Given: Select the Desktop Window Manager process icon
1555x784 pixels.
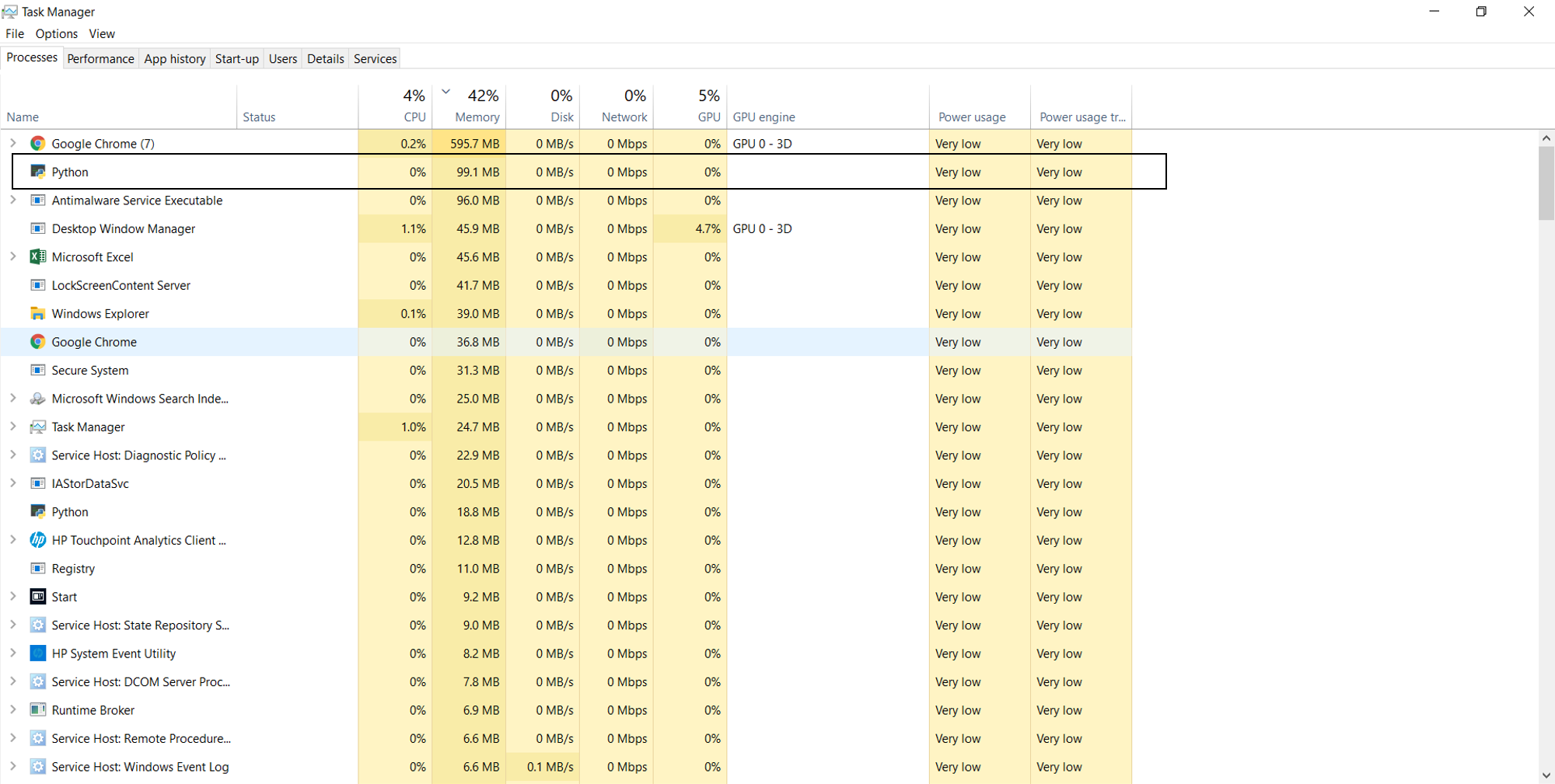Looking at the screenshot, I should tap(37, 228).
